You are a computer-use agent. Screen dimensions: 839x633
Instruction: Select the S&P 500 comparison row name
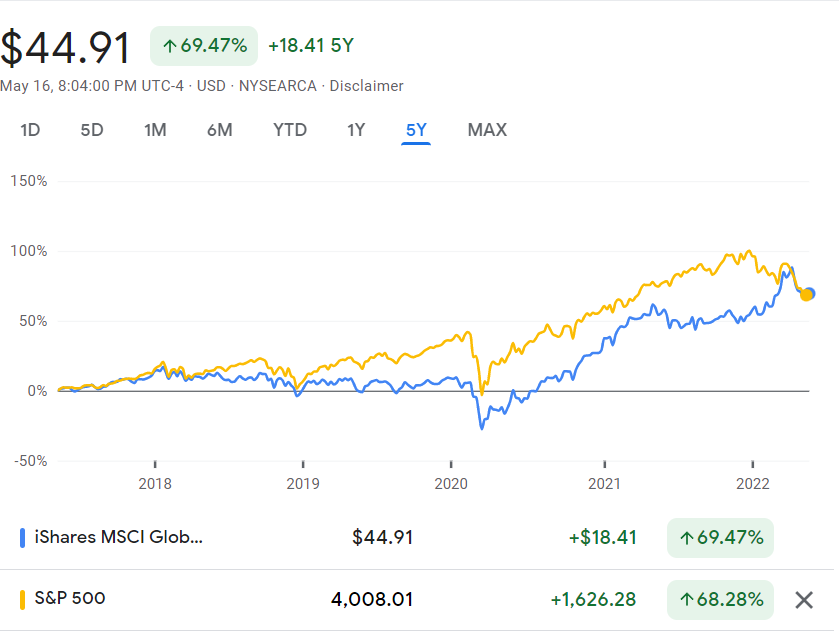tap(70, 599)
